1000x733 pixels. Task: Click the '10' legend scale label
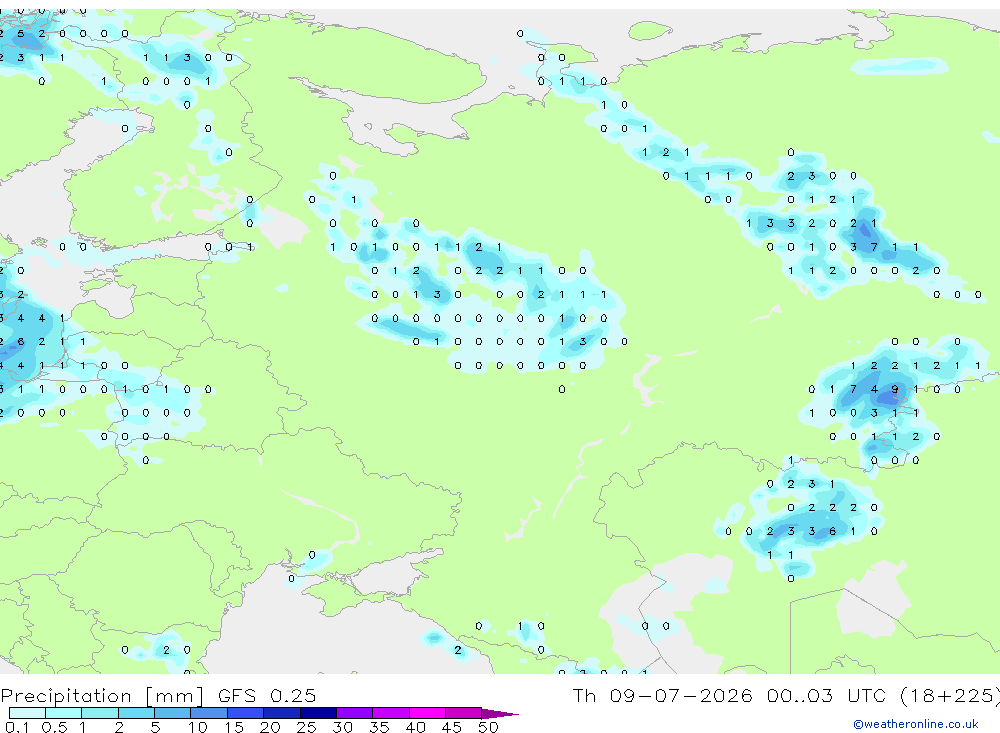point(198,727)
